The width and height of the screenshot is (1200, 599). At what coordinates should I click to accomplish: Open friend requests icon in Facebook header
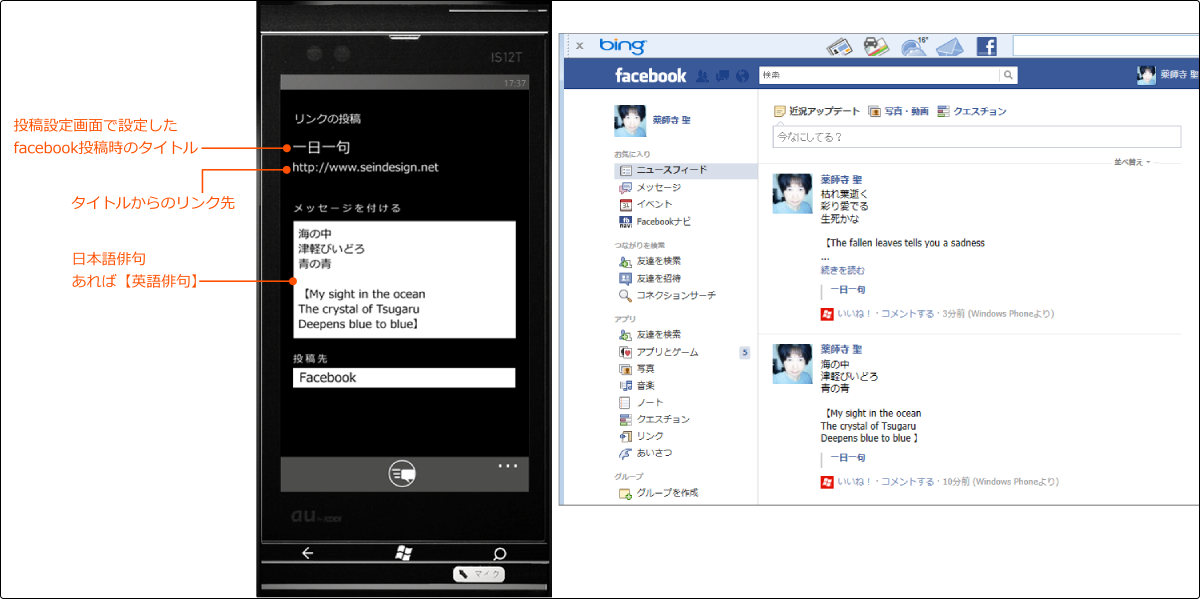(702, 75)
